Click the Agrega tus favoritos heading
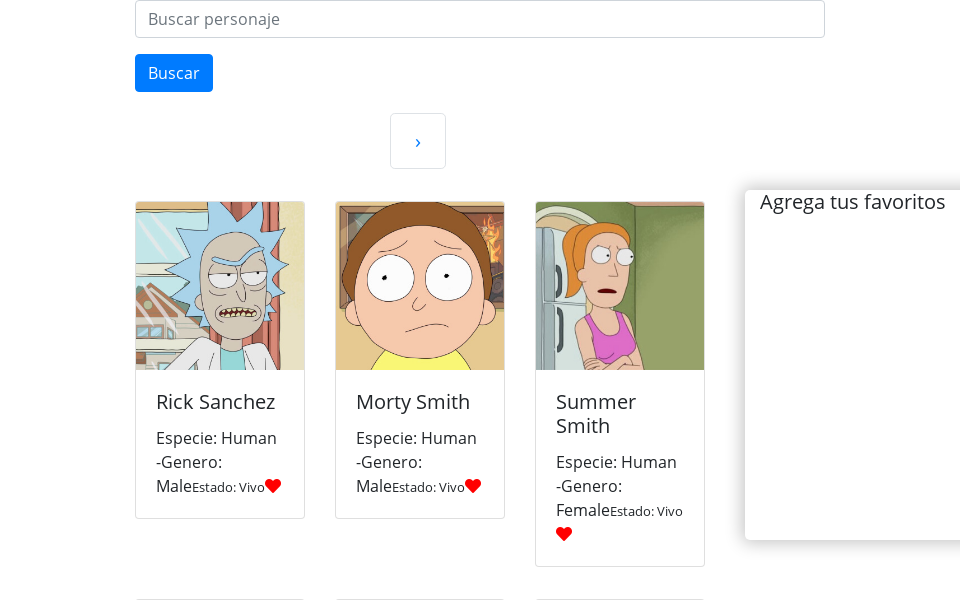The image size is (960, 600). click(852, 202)
